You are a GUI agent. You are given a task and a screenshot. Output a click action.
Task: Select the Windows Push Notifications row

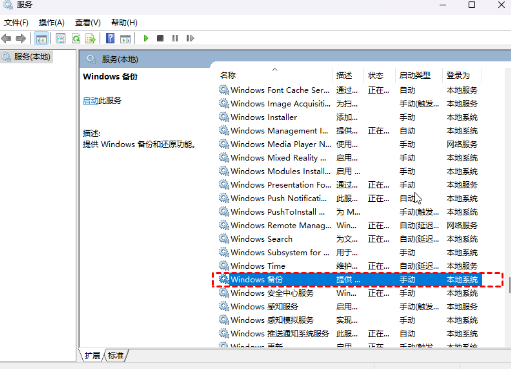(x=350, y=198)
